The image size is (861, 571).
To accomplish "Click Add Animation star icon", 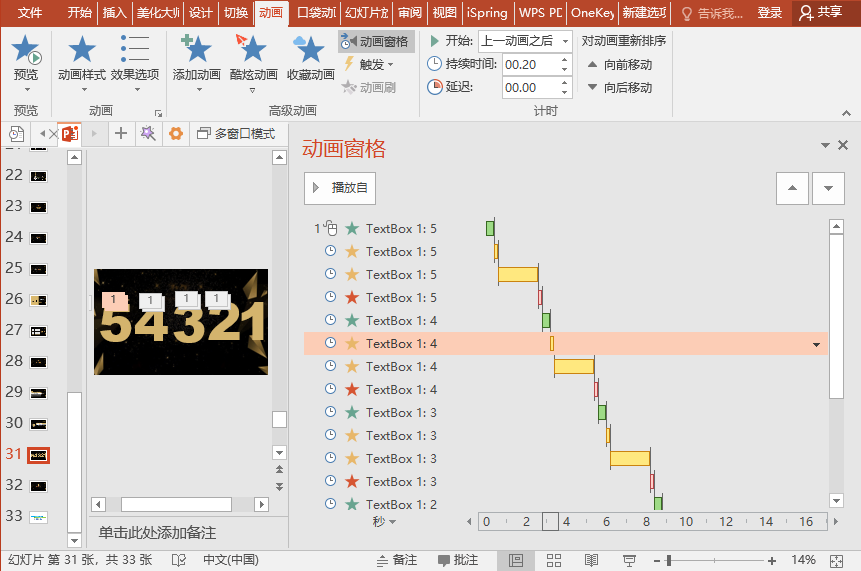I will tap(196, 48).
